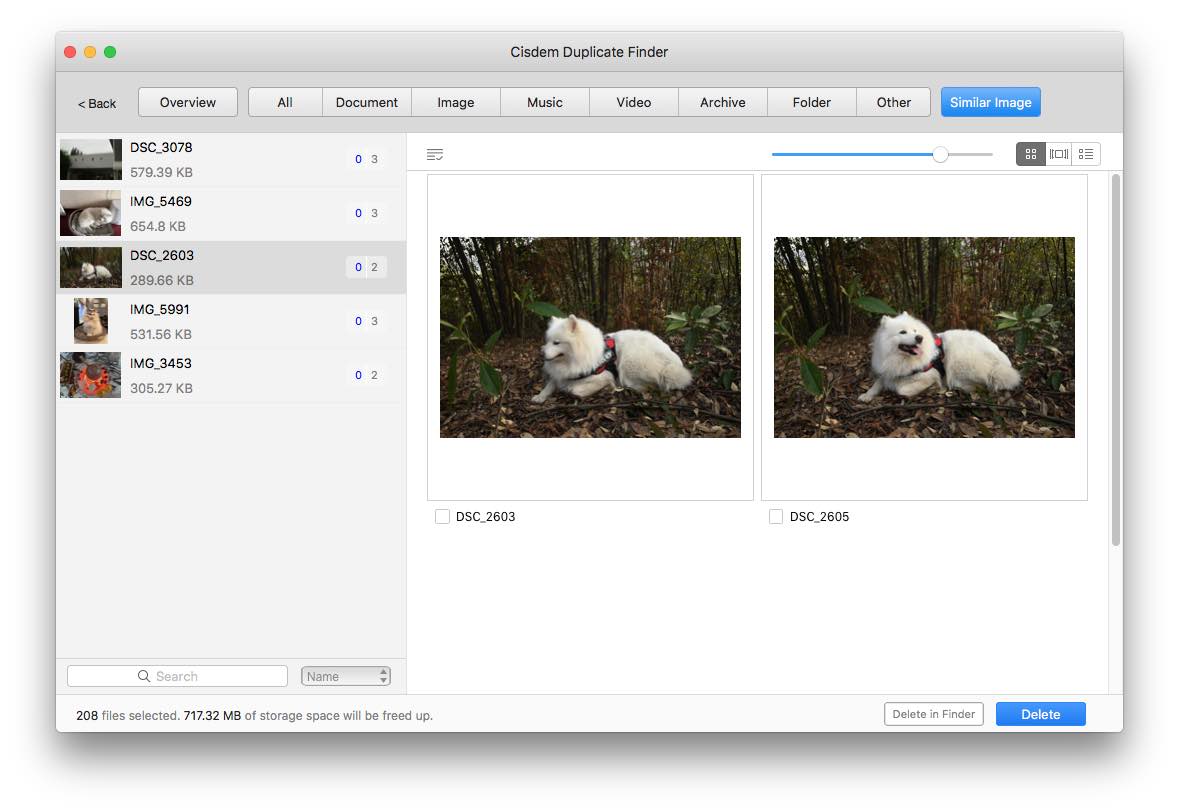This screenshot has height=812, width=1179.
Task: Go back with the Back button
Action: click(x=97, y=103)
